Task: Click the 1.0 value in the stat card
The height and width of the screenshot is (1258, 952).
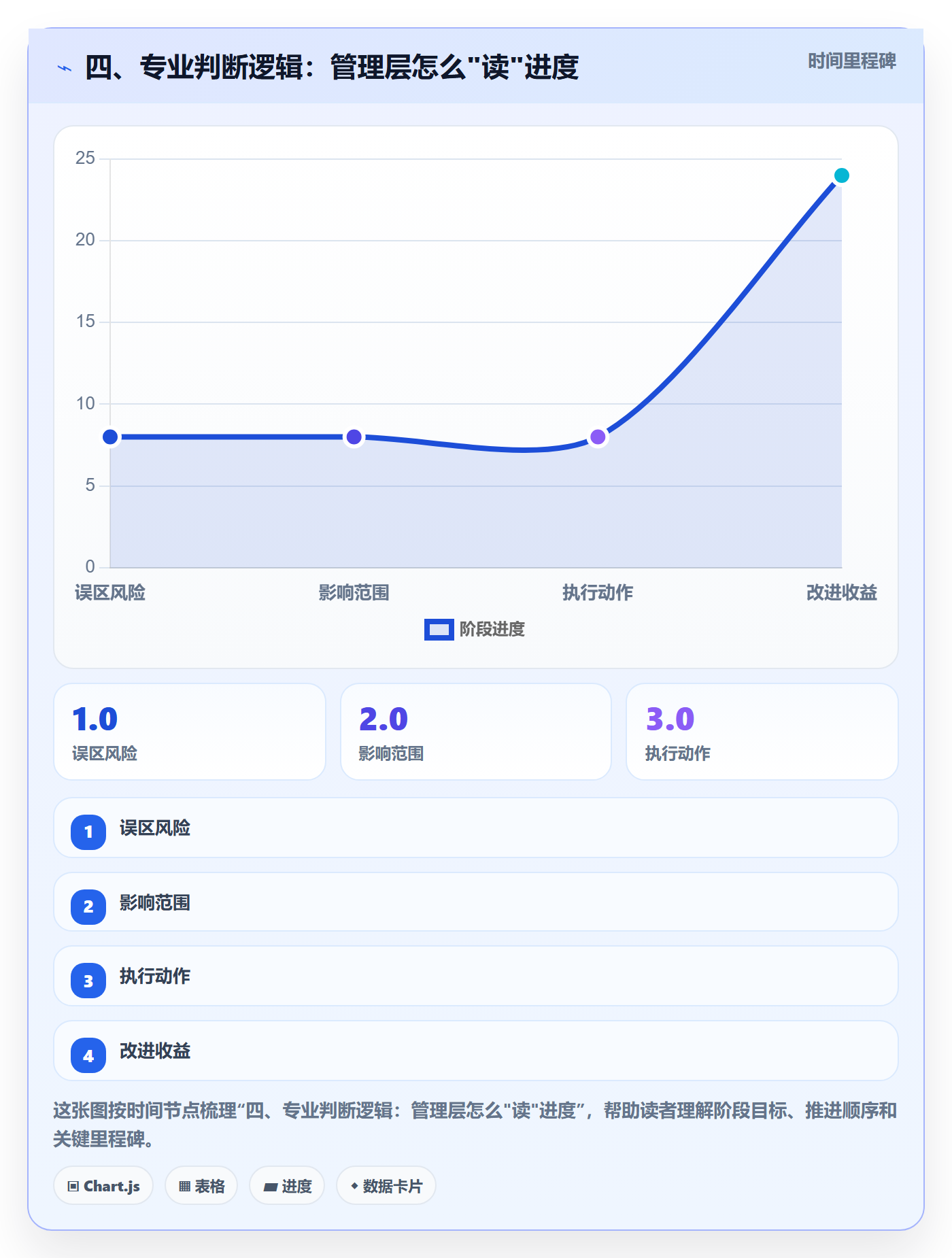Action: click(95, 719)
